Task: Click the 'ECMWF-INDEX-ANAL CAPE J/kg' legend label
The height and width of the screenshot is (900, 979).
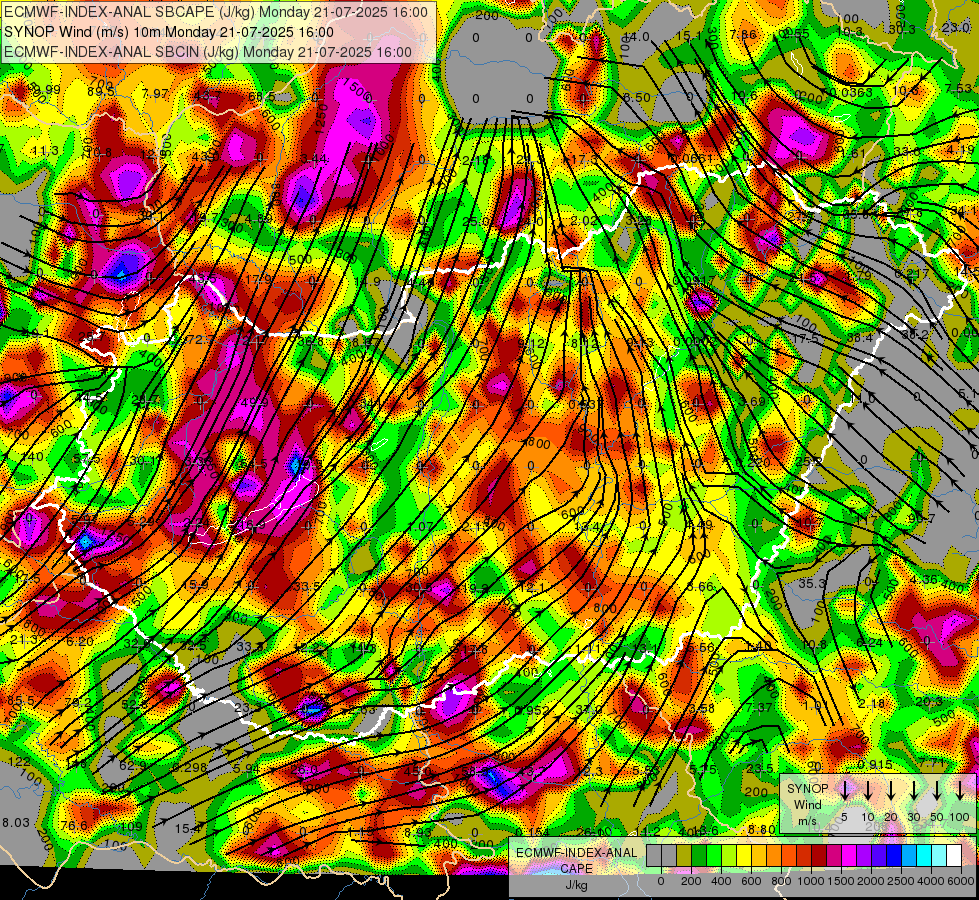Action: point(576,868)
